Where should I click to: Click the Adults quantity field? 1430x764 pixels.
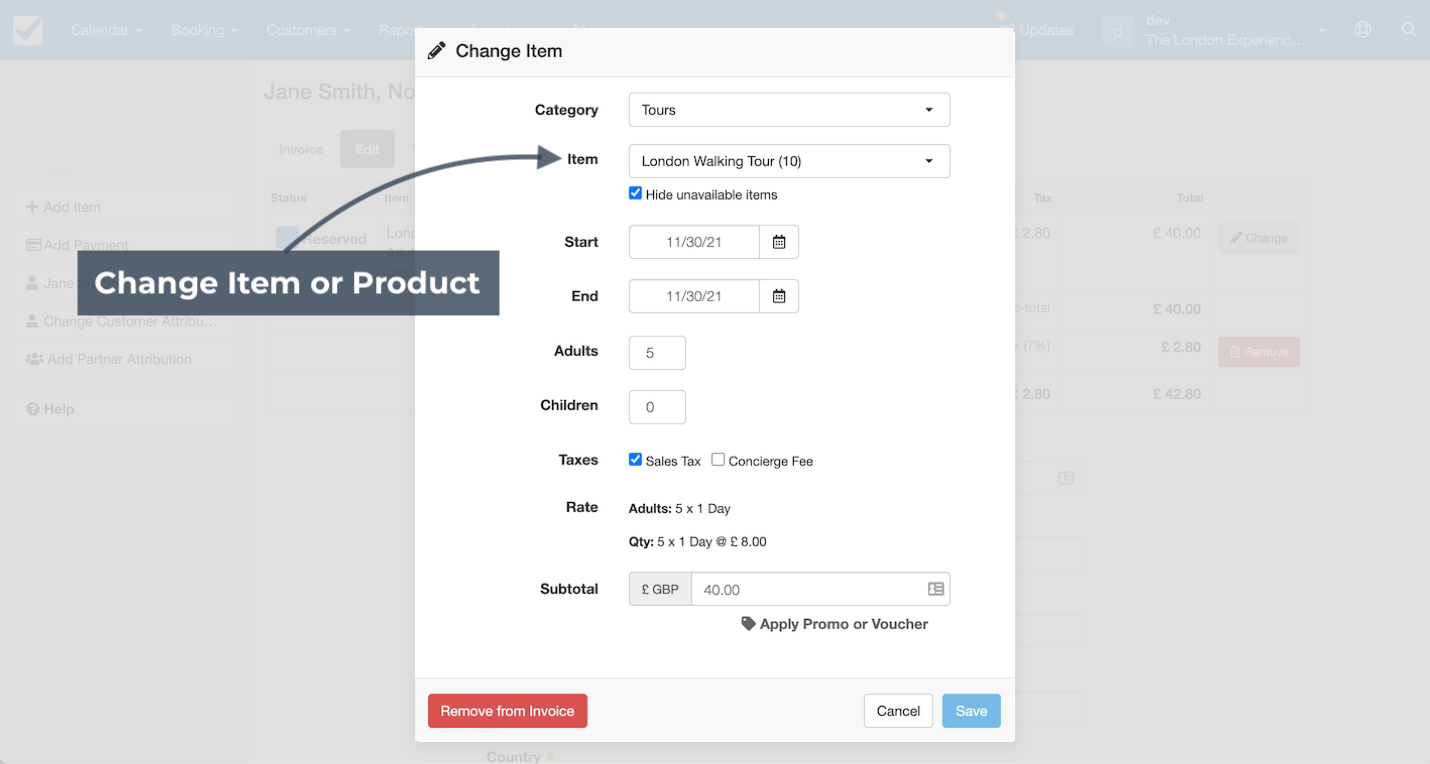click(657, 353)
